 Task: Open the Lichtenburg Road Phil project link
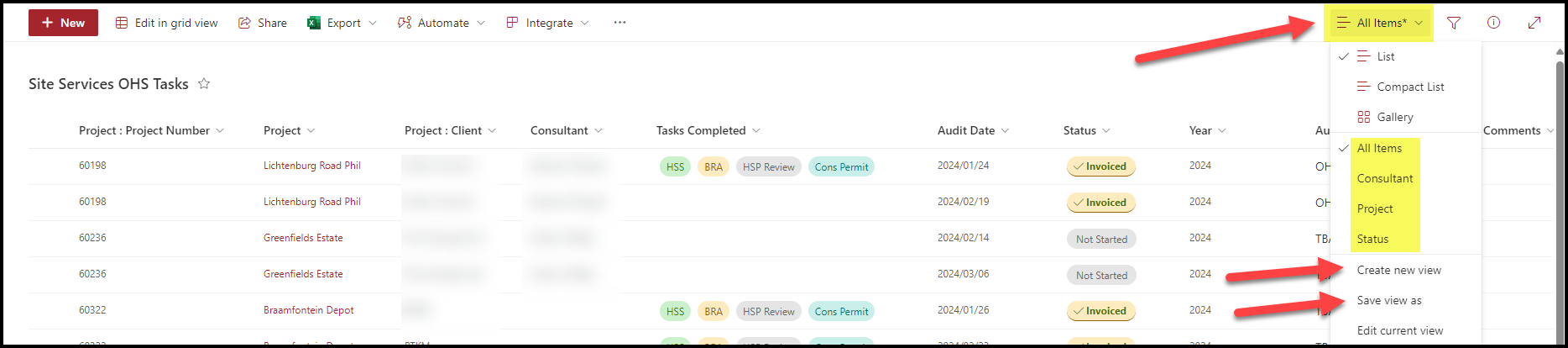point(311,166)
